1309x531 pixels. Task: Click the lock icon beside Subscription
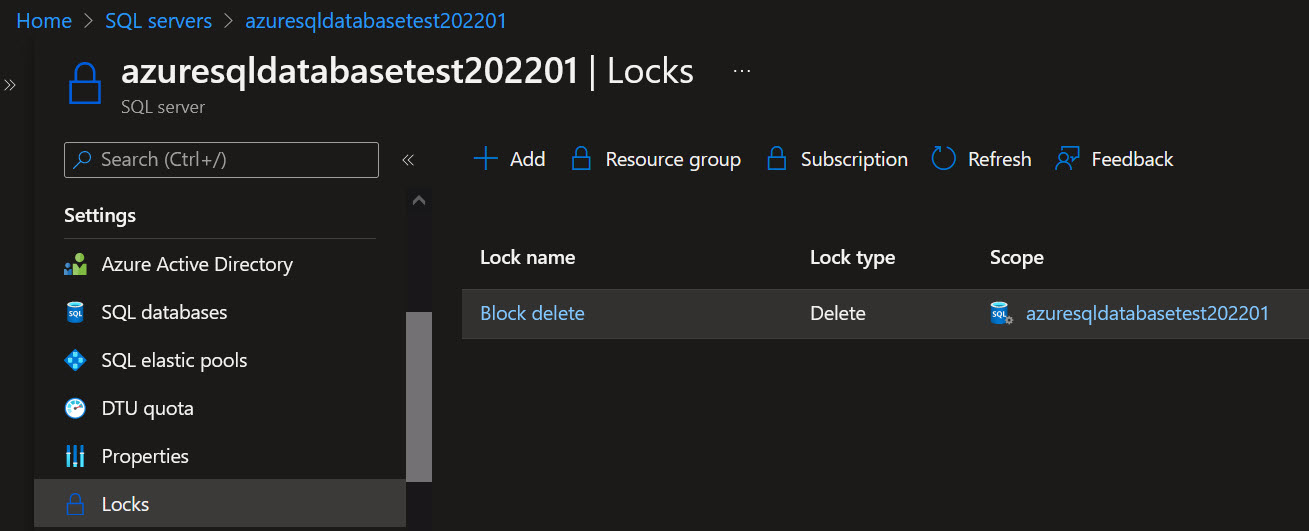click(x=776, y=159)
